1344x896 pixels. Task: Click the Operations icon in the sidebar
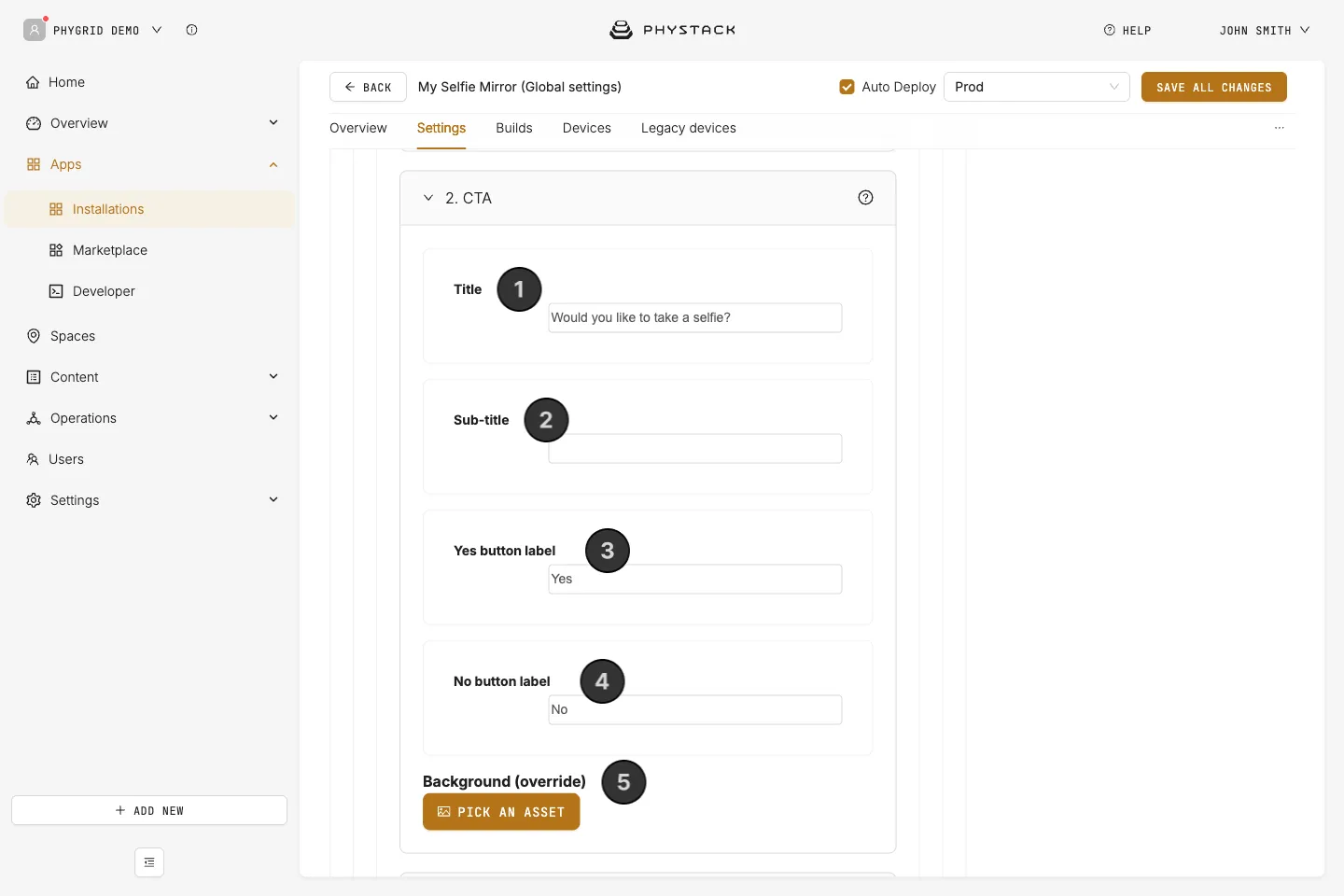coord(34,418)
